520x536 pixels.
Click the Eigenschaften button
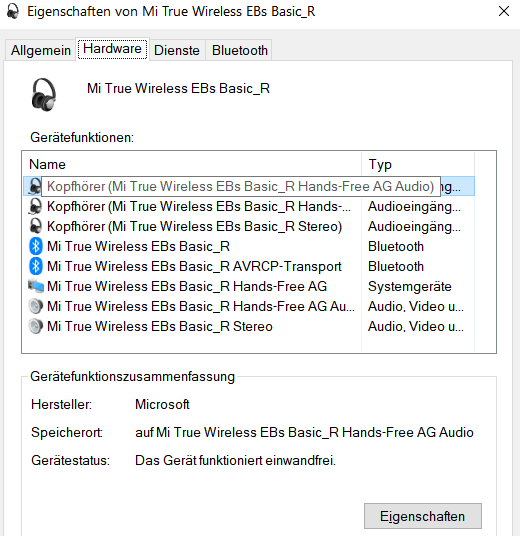tap(423, 516)
